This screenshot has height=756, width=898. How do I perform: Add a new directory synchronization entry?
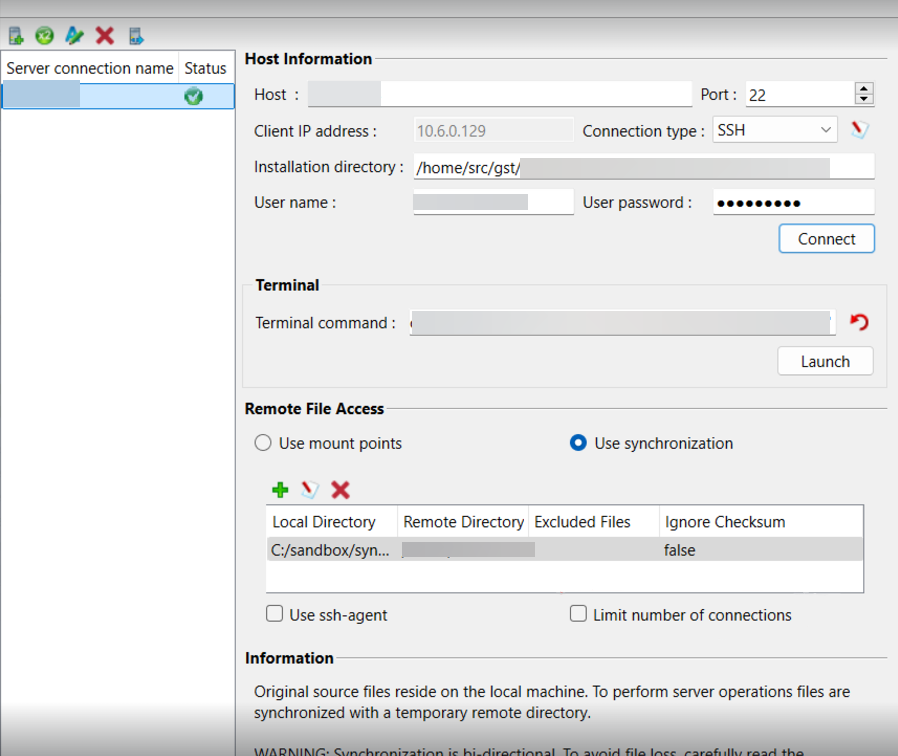[x=279, y=490]
